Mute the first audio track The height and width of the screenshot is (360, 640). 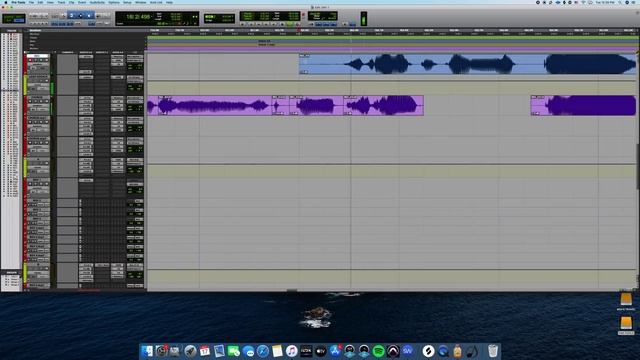pos(47,60)
